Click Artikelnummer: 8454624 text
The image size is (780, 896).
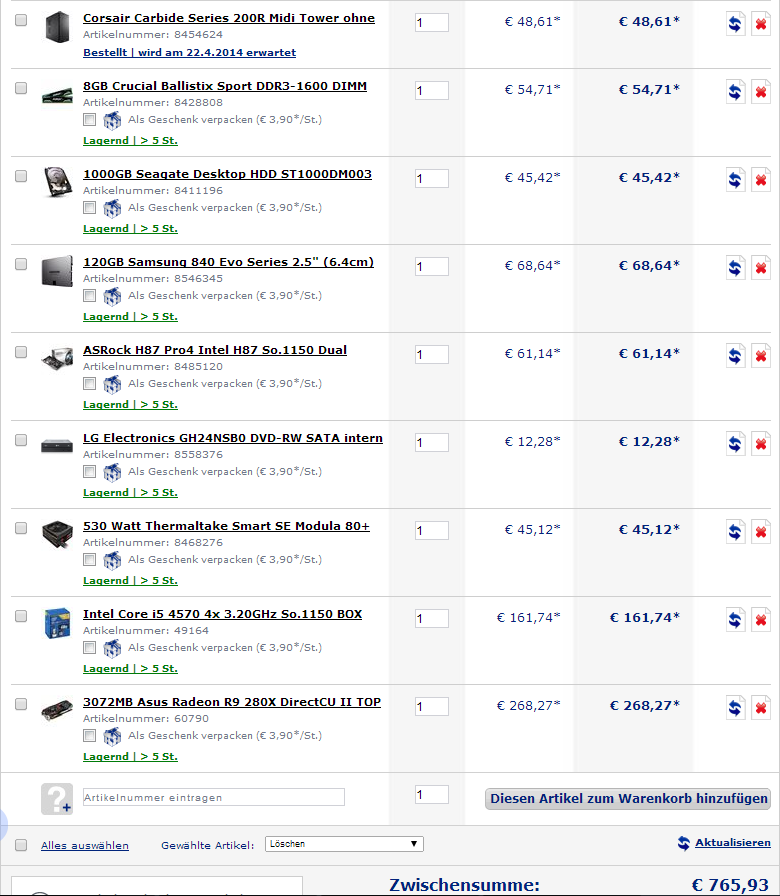click(153, 35)
